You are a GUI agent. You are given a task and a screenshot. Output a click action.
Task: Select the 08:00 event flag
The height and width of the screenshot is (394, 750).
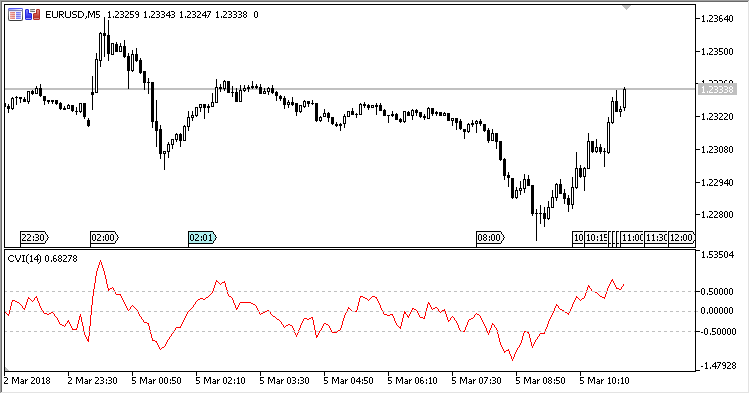point(490,238)
